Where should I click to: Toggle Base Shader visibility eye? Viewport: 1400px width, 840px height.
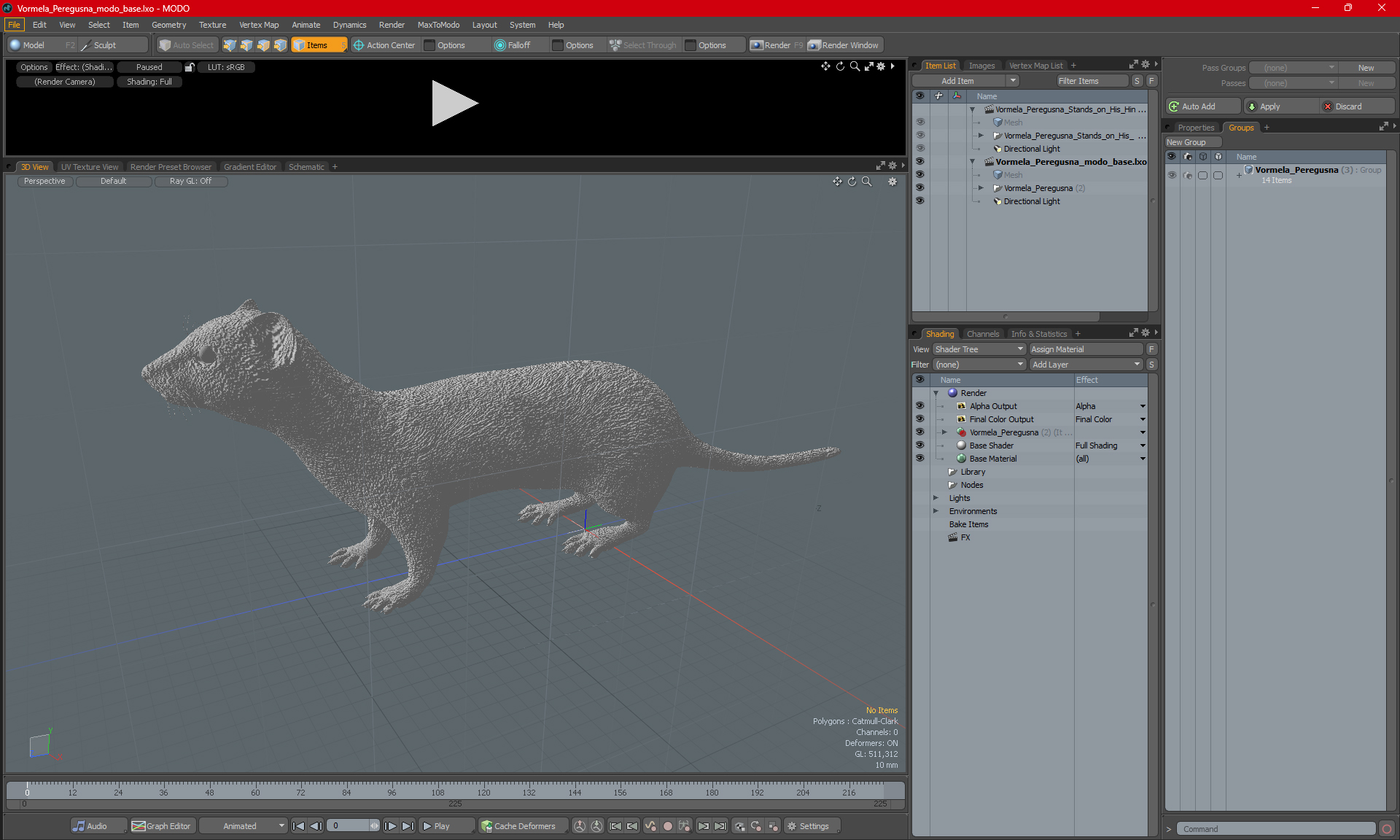[x=919, y=446]
